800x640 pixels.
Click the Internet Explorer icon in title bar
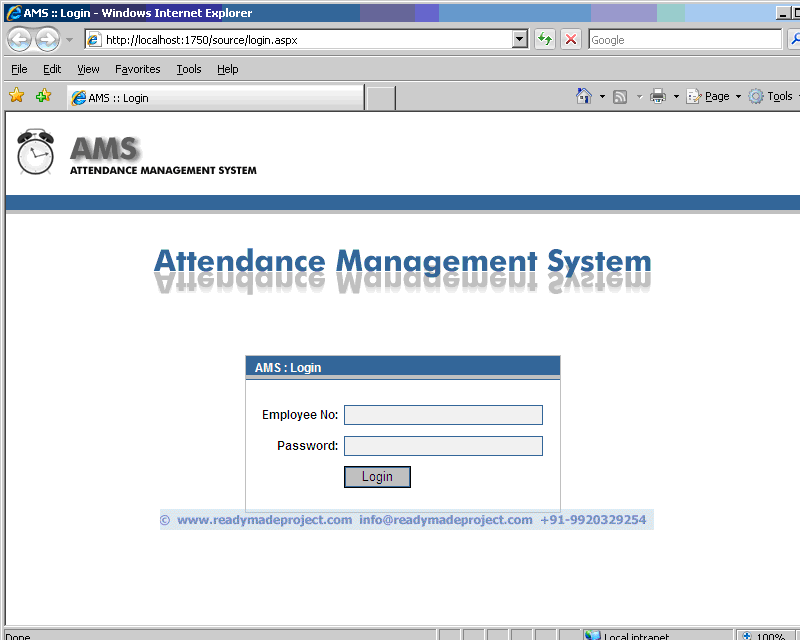[14, 13]
